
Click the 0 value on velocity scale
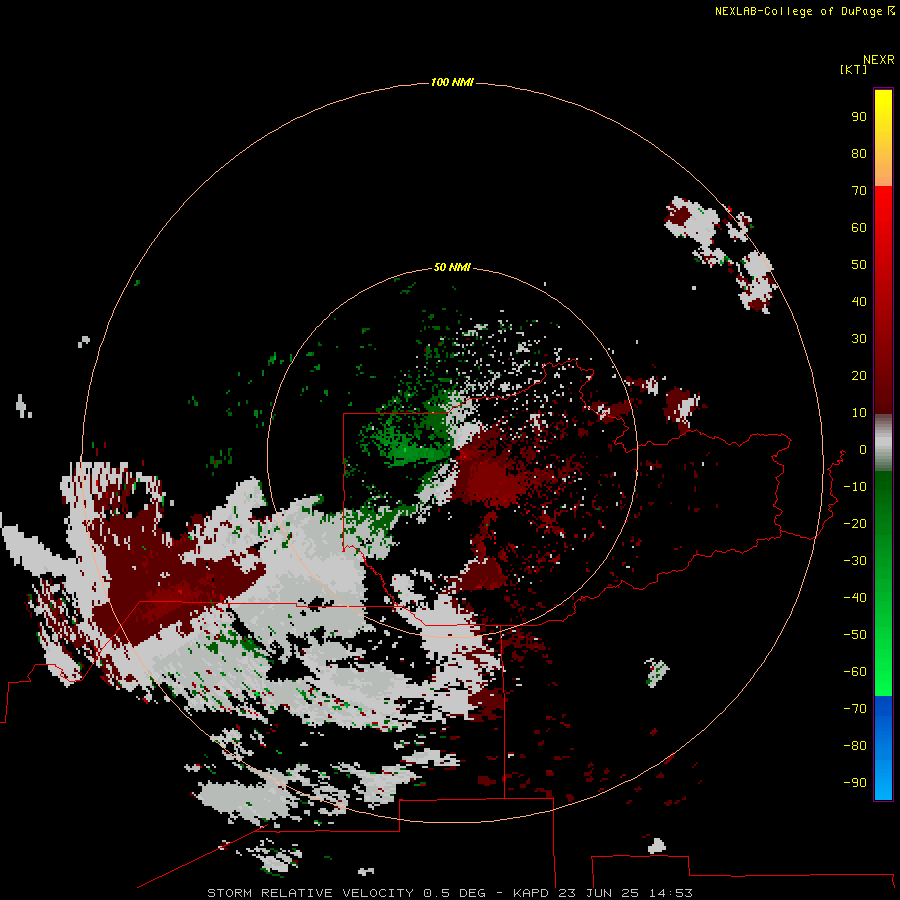(x=862, y=450)
